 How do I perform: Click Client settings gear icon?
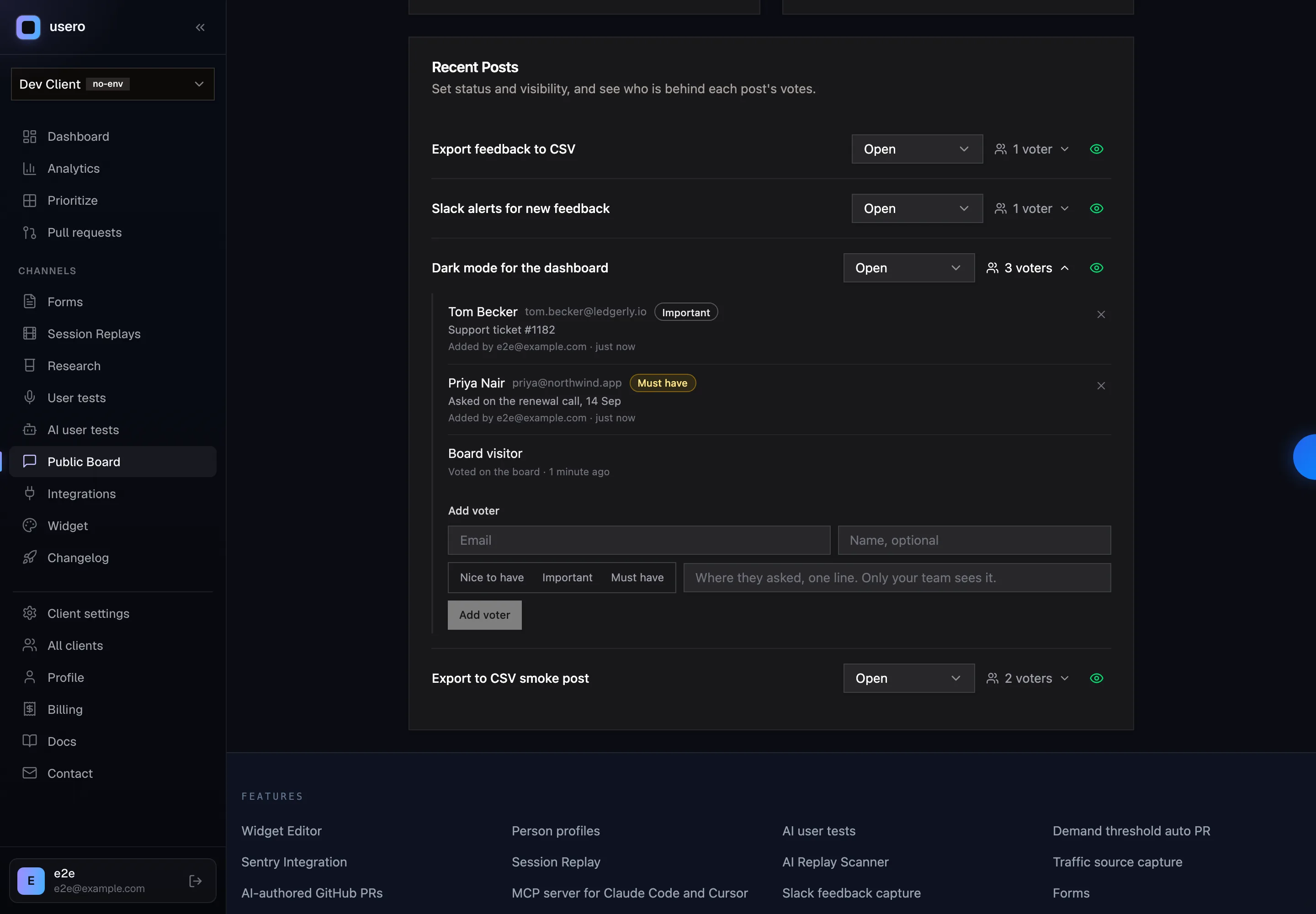pyautogui.click(x=30, y=613)
